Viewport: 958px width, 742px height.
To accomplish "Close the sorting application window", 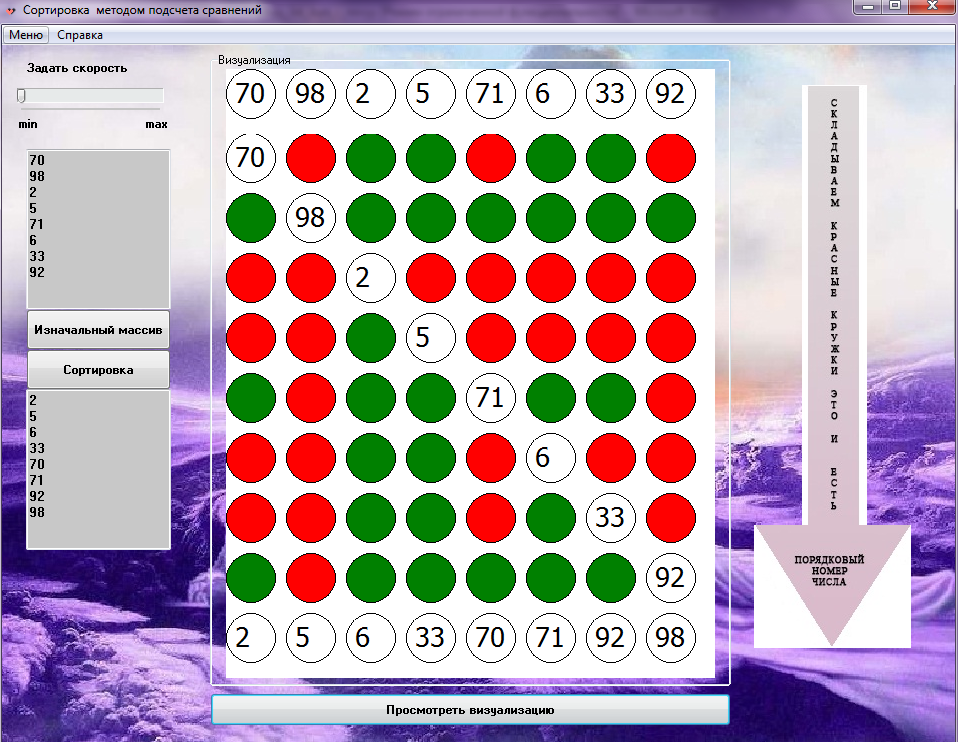I will 932,6.
